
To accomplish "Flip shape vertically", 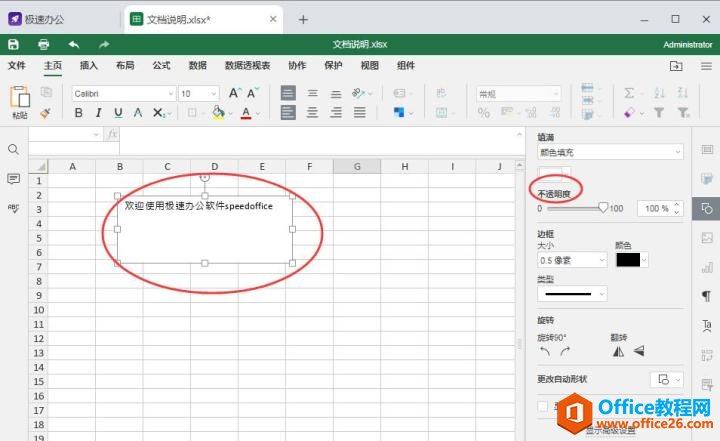I will pyautogui.click(x=639, y=352).
